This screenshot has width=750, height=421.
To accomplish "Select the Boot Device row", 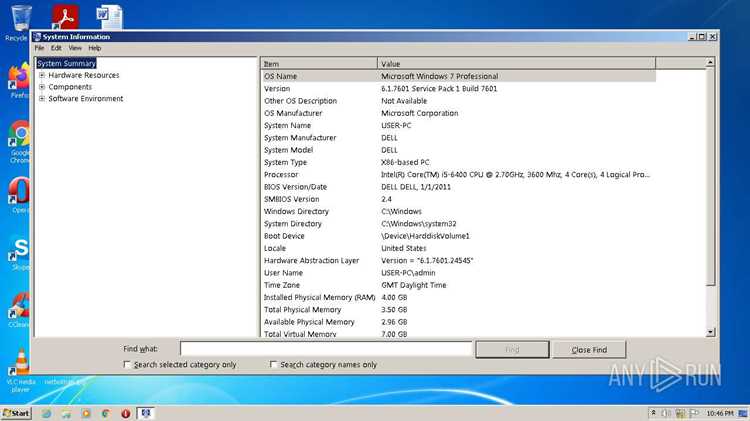I will (458, 236).
